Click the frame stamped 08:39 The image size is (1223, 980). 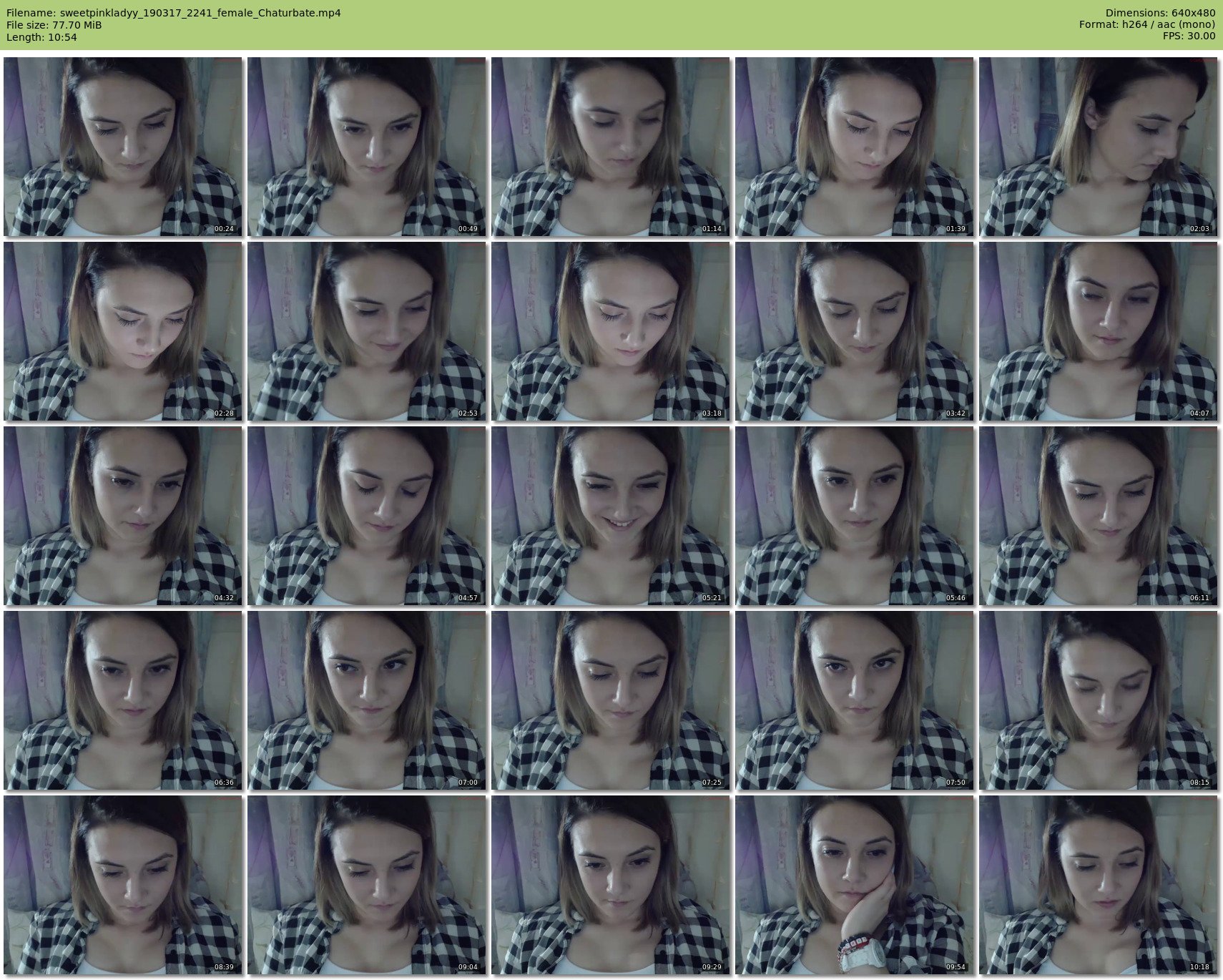click(122, 885)
